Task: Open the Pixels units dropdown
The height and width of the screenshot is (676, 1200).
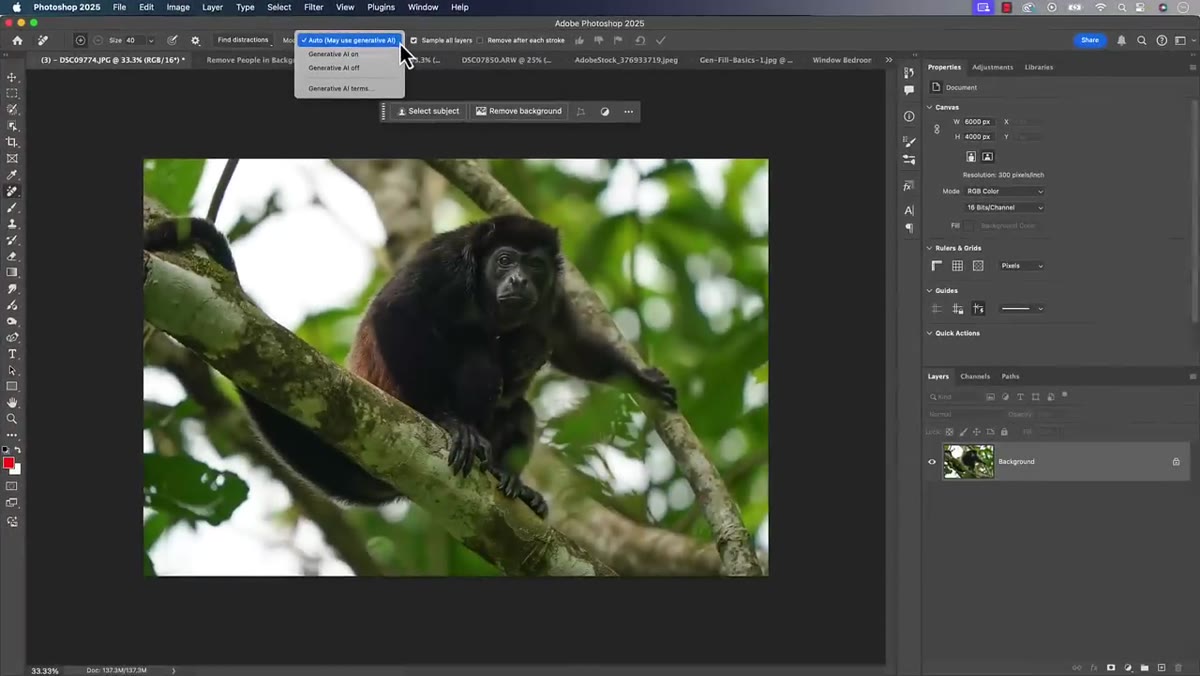Action: point(1022,266)
